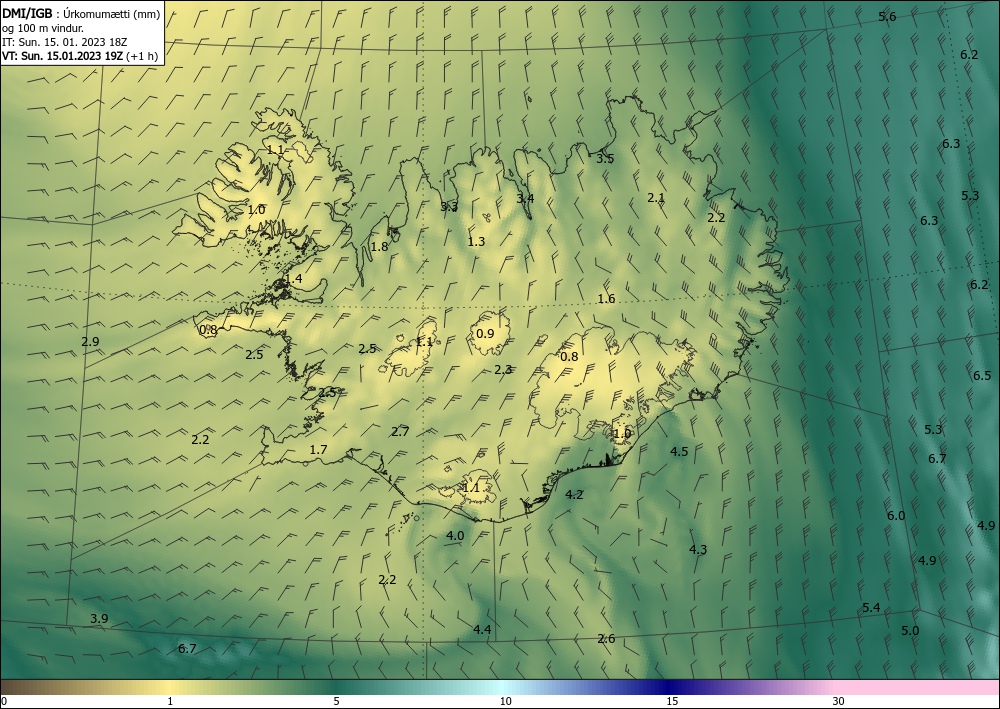The height and width of the screenshot is (709, 1000).
Task: Select the '5' tick label on the color scale
Action: coord(336,701)
